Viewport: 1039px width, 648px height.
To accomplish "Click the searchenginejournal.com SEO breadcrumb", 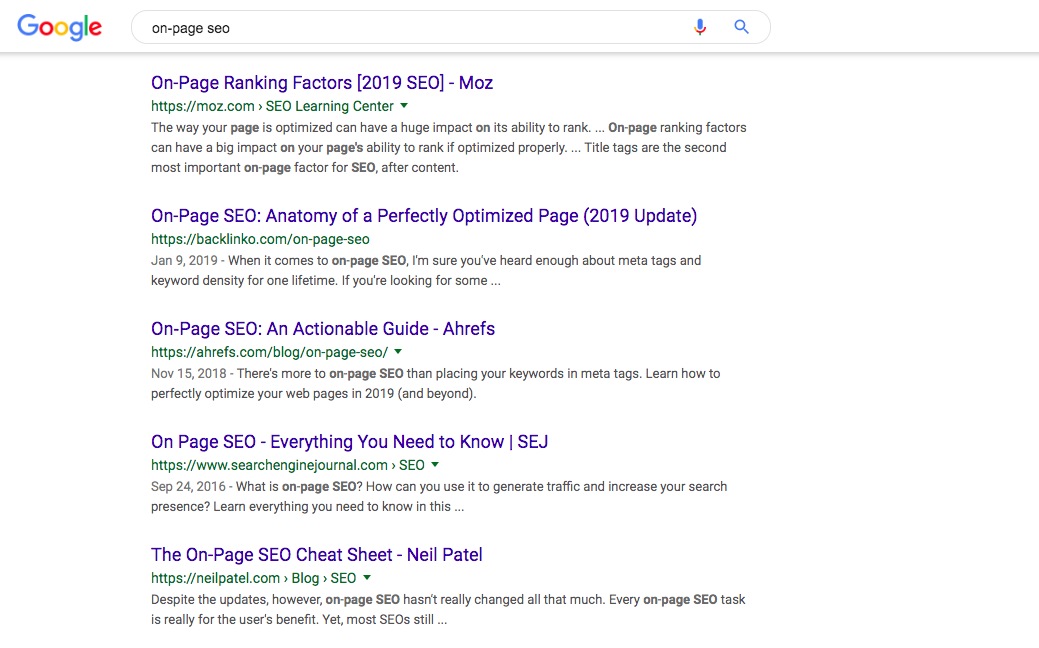I will 410,465.
